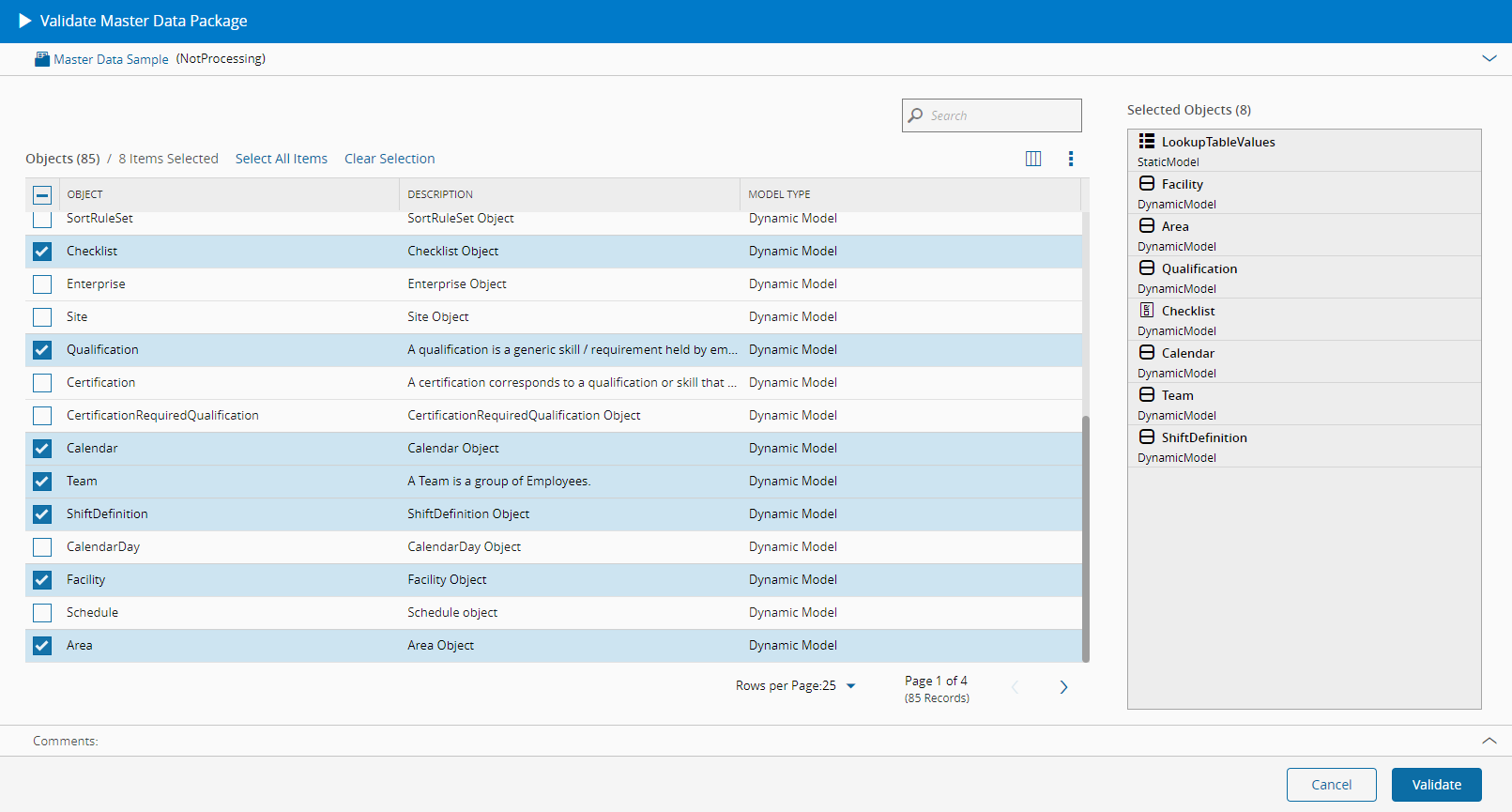Click the Checklist icon in Selected Objects
The image size is (1512, 812).
coord(1147,311)
